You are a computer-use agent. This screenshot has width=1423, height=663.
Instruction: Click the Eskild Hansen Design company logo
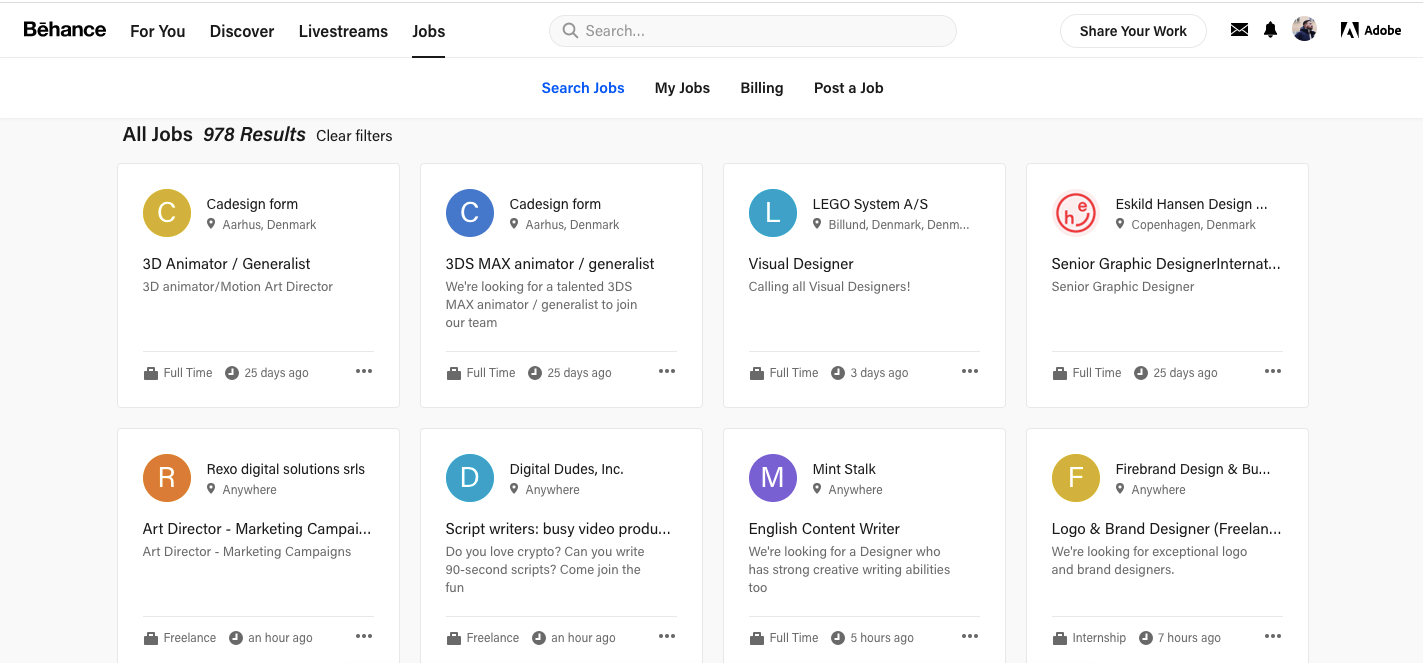(1076, 213)
